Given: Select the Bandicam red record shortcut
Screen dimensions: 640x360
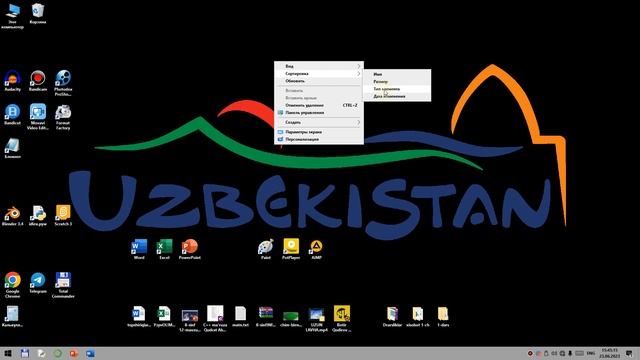Looking at the screenshot, I should [x=38, y=80].
